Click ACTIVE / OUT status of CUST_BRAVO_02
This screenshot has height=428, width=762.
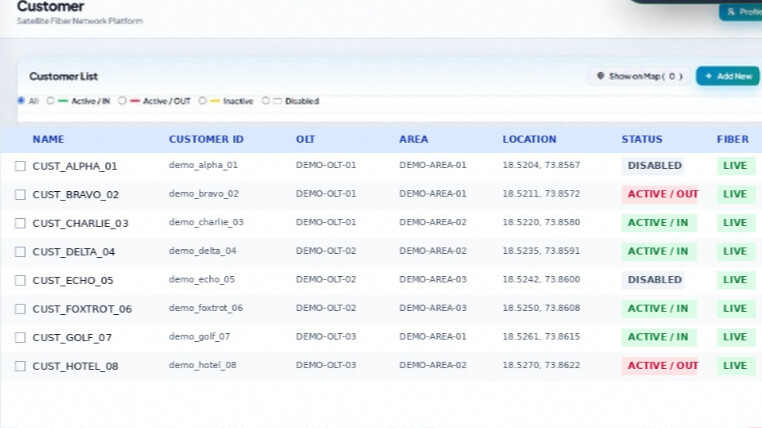tap(660, 194)
